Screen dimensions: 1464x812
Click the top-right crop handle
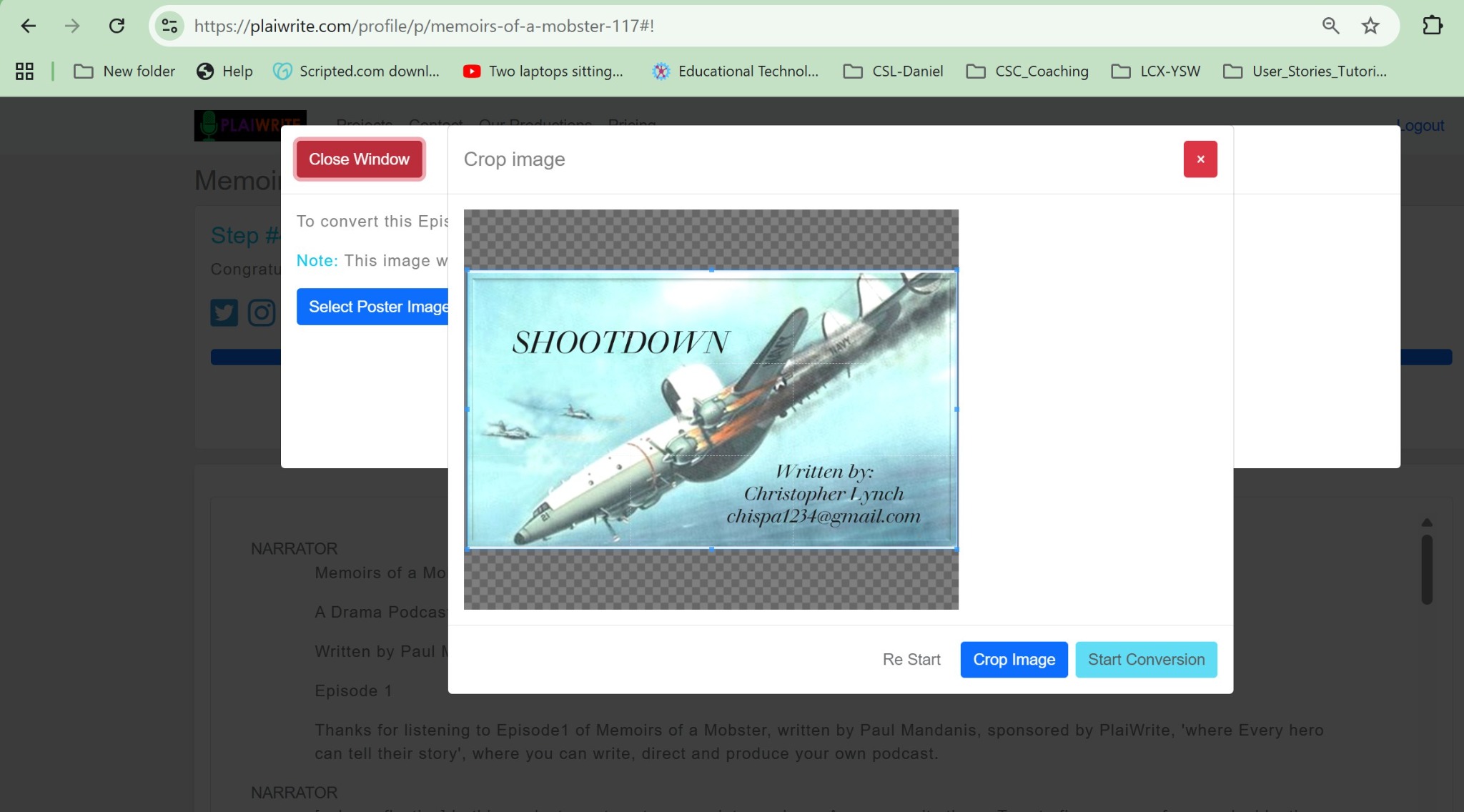click(956, 270)
